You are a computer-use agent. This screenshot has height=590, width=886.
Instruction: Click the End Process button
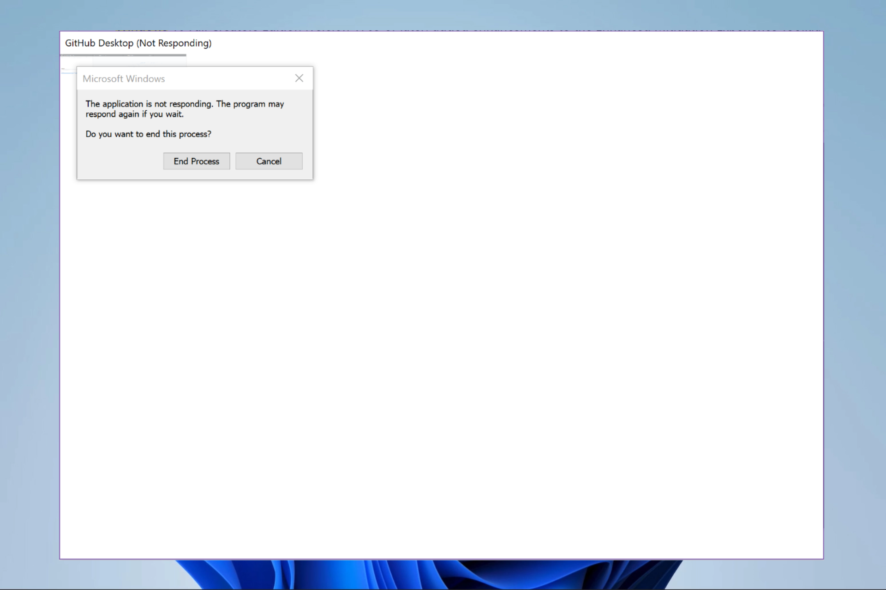(x=196, y=161)
